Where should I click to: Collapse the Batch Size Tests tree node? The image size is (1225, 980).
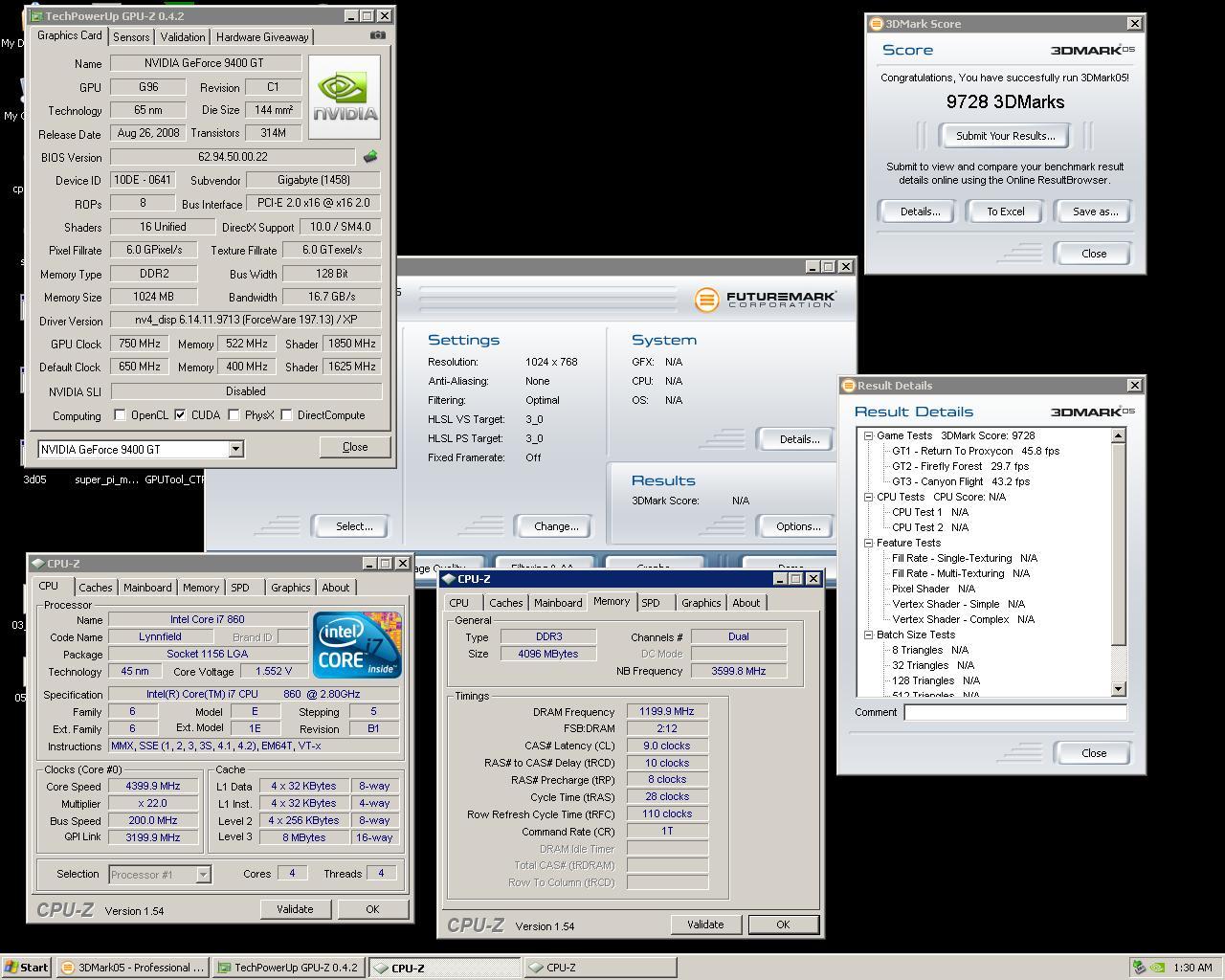tap(868, 635)
